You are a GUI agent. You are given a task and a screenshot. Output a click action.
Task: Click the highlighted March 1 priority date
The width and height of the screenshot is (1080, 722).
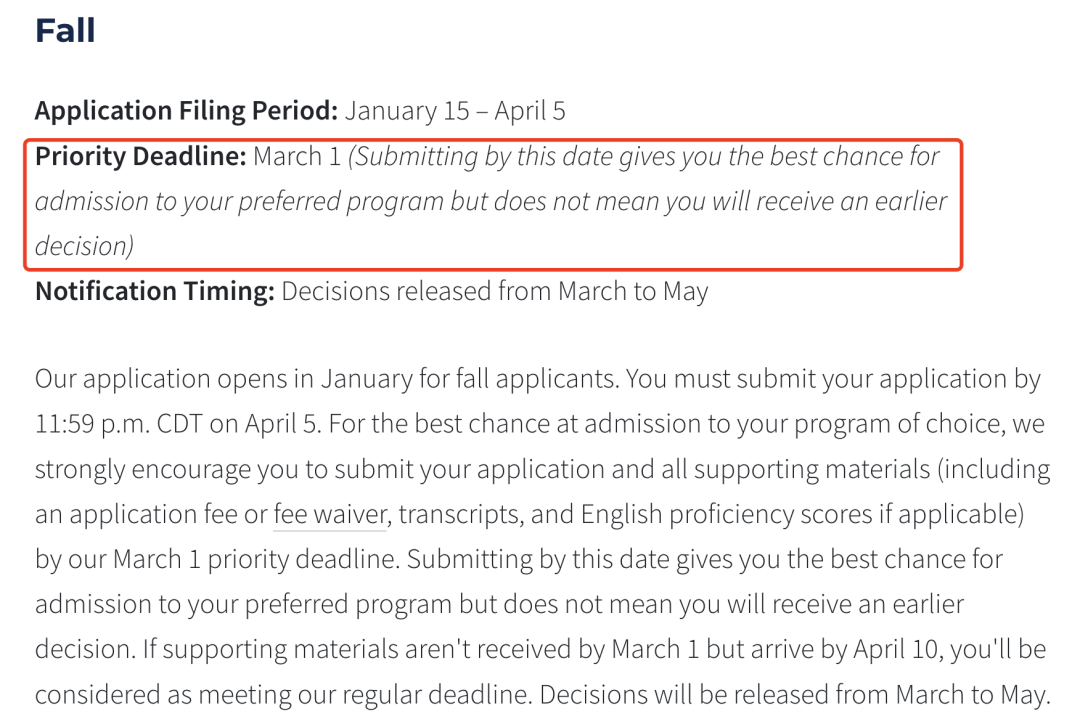click(x=297, y=156)
